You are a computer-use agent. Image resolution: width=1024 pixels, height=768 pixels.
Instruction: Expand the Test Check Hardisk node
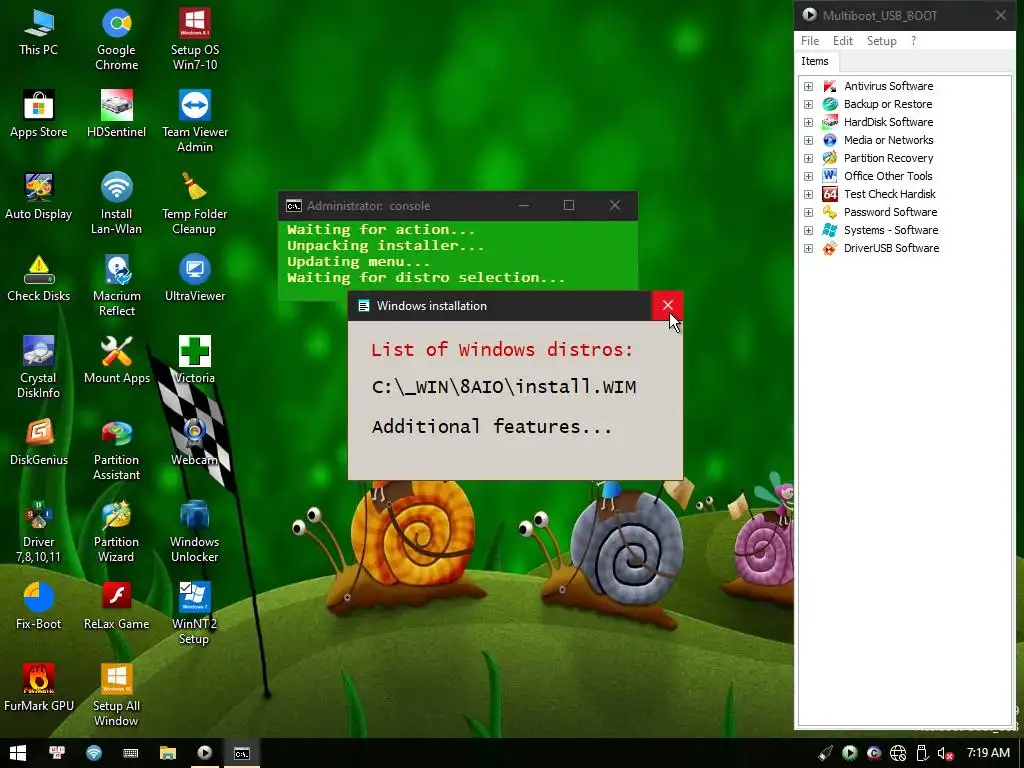coord(808,195)
